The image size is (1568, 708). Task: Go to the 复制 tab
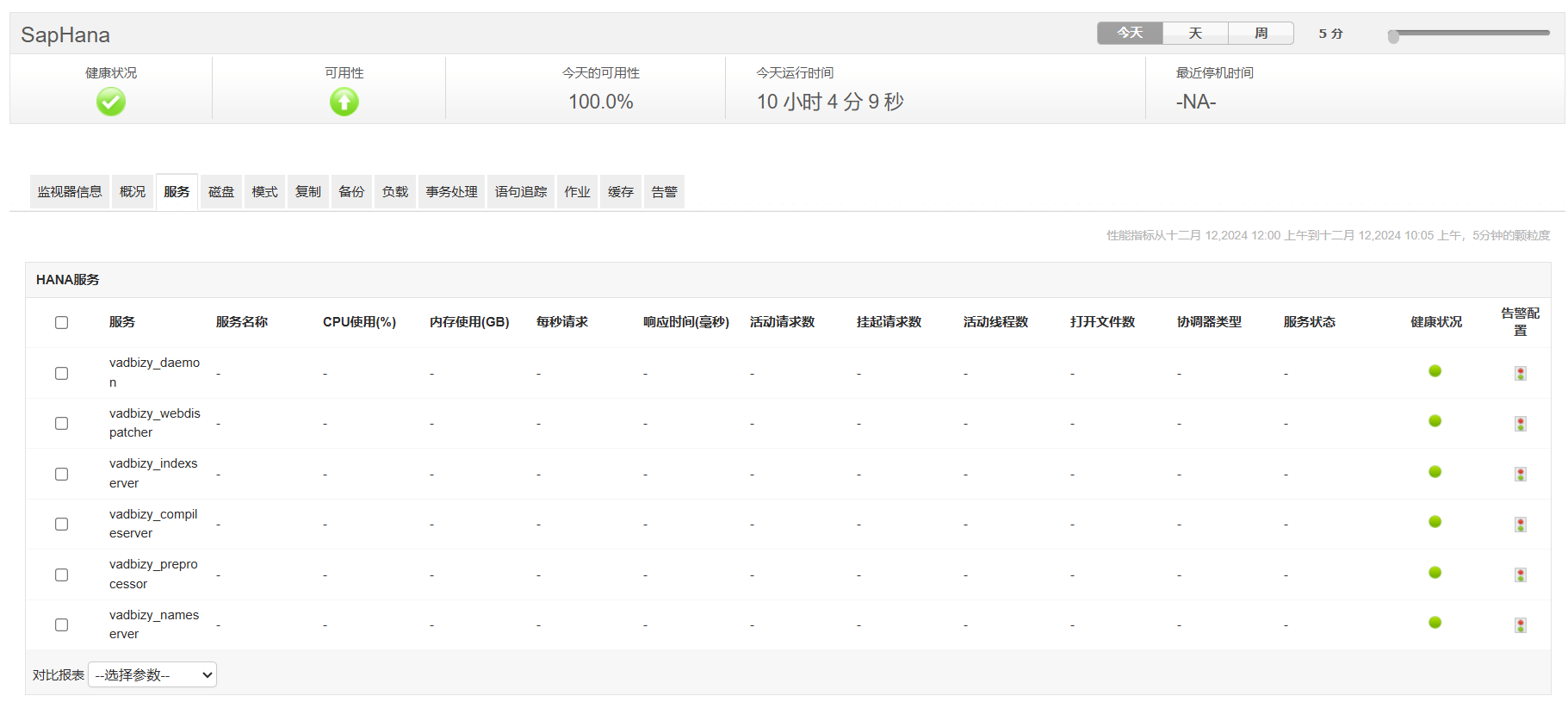point(308,192)
